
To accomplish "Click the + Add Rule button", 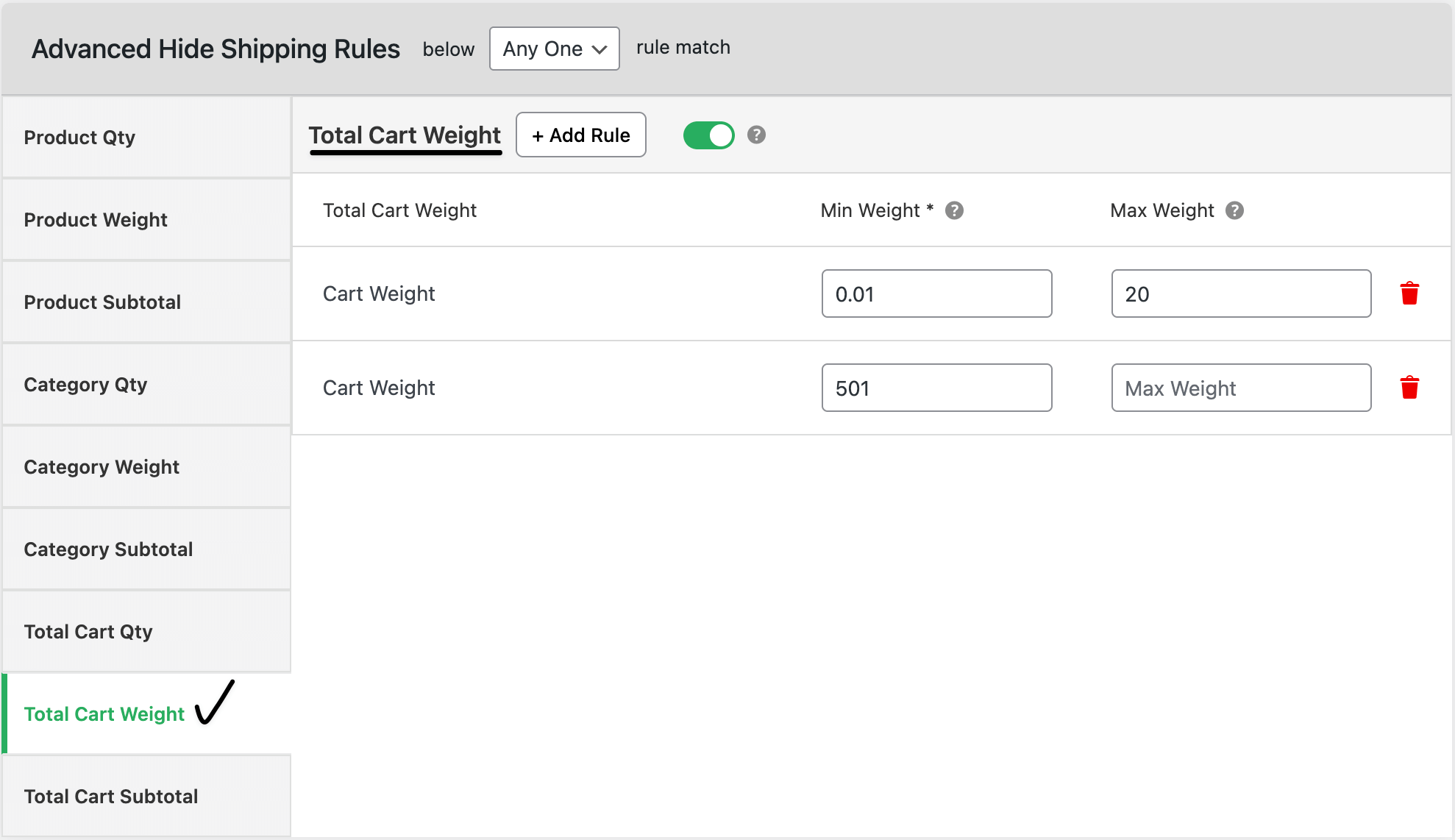I will [x=580, y=135].
